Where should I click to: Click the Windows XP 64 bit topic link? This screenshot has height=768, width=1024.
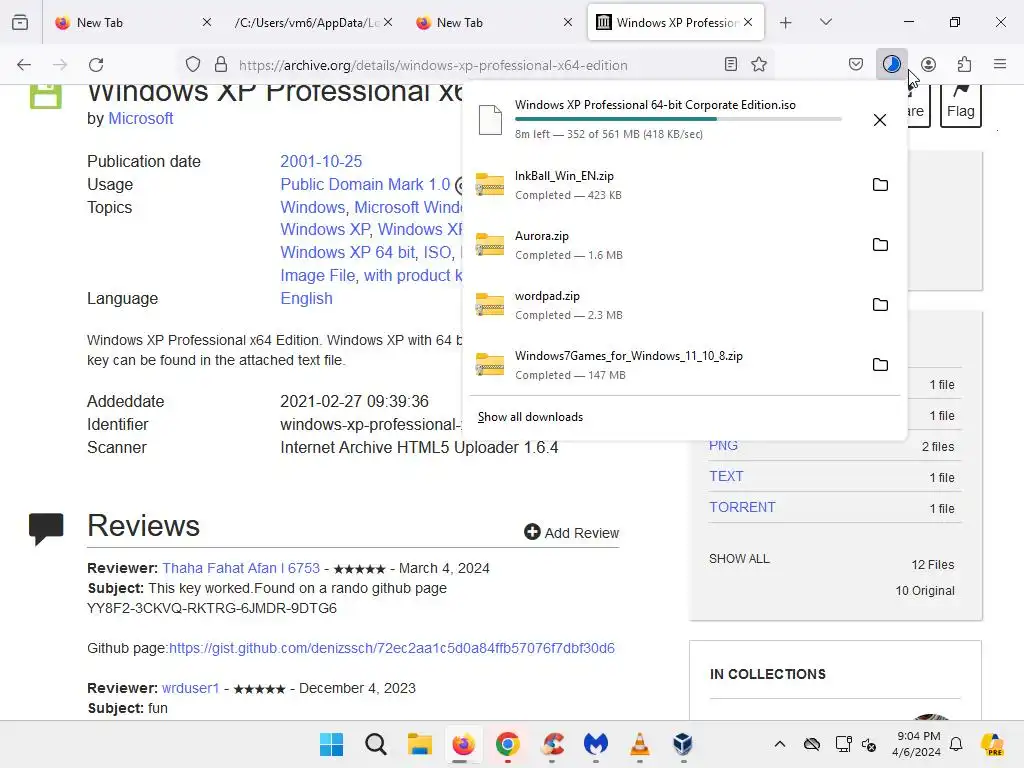click(x=348, y=252)
